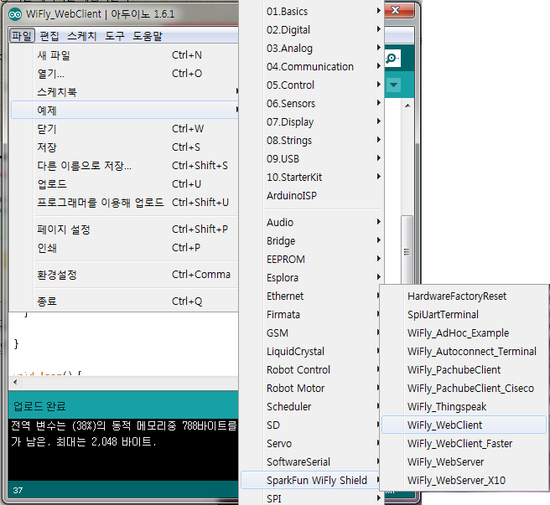Open 페이지 설정
This screenshot has height=505, width=550.
125,229
